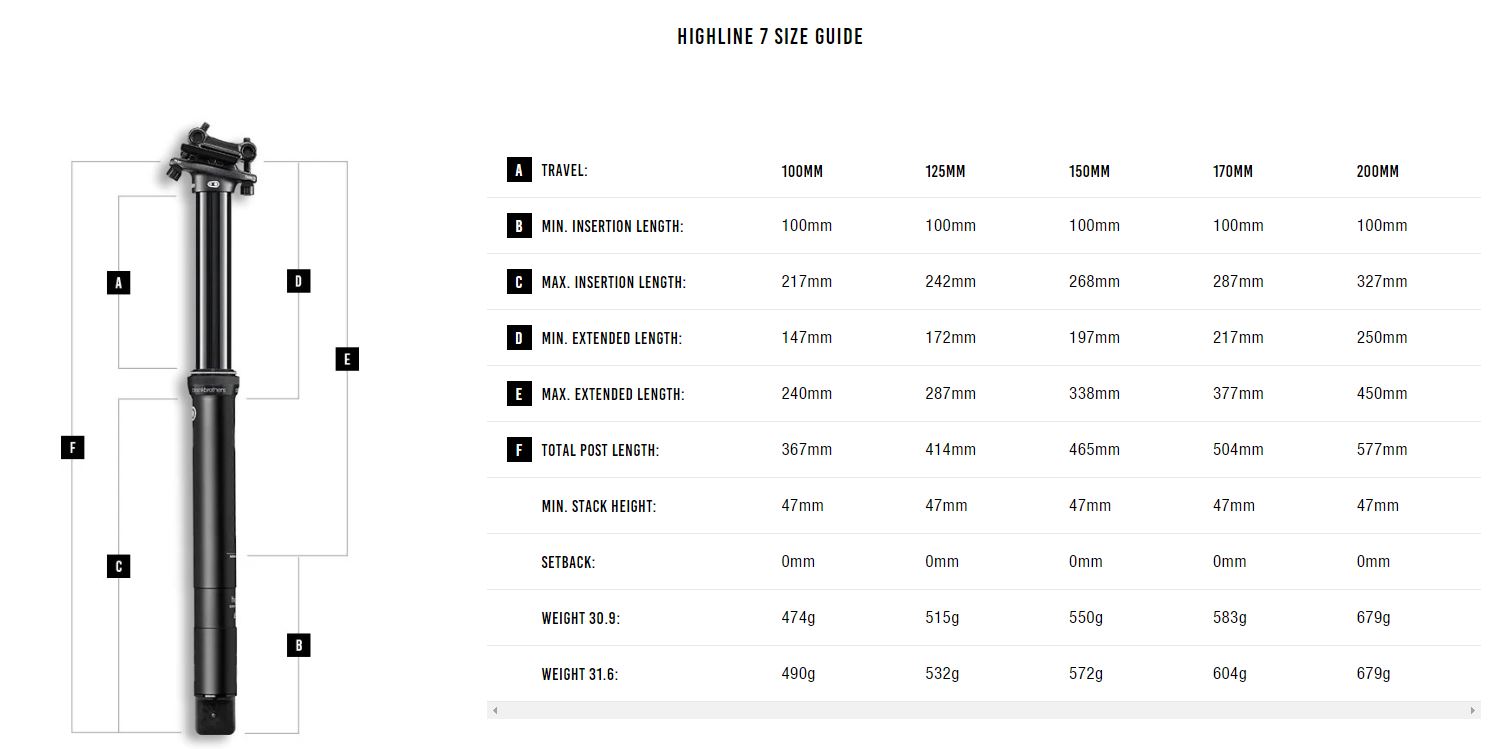The width and height of the screenshot is (1495, 749).
Task: Click the B icon beside Min. Insertion Length
Action: (x=518, y=226)
